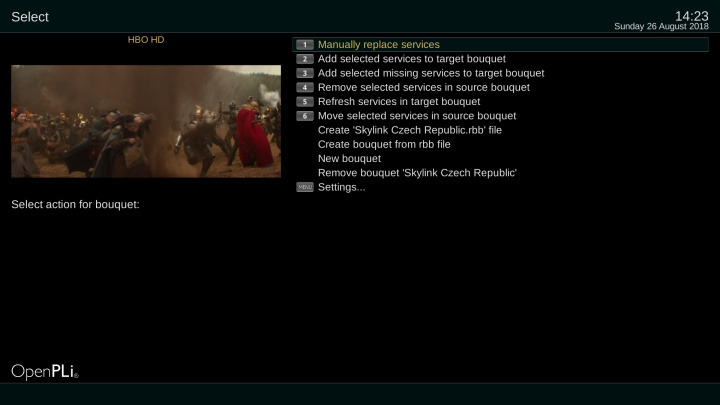
Task: Click the number 5 key badge icon
Action: pyautogui.click(x=304, y=101)
